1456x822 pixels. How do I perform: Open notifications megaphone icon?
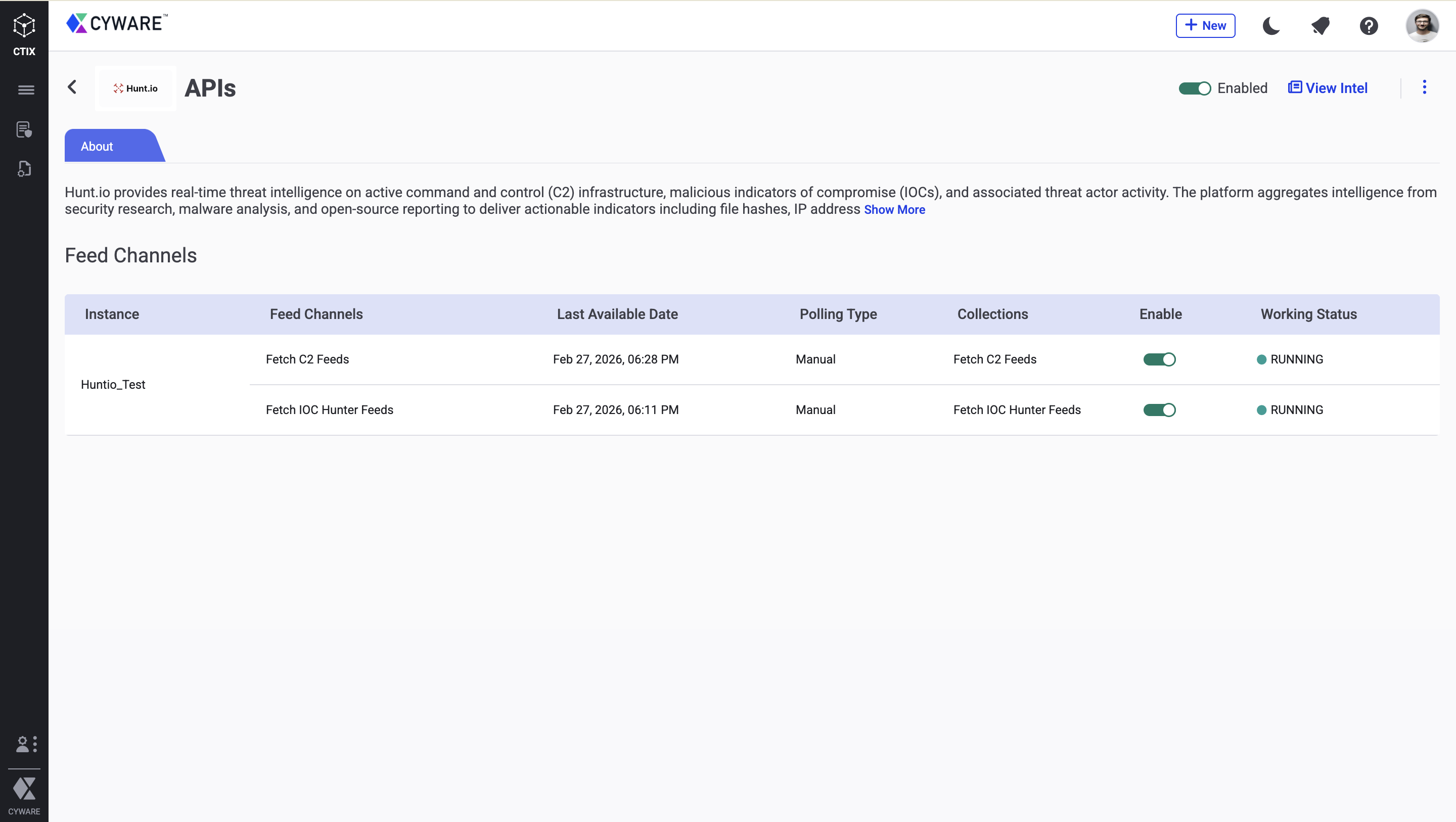[1321, 26]
